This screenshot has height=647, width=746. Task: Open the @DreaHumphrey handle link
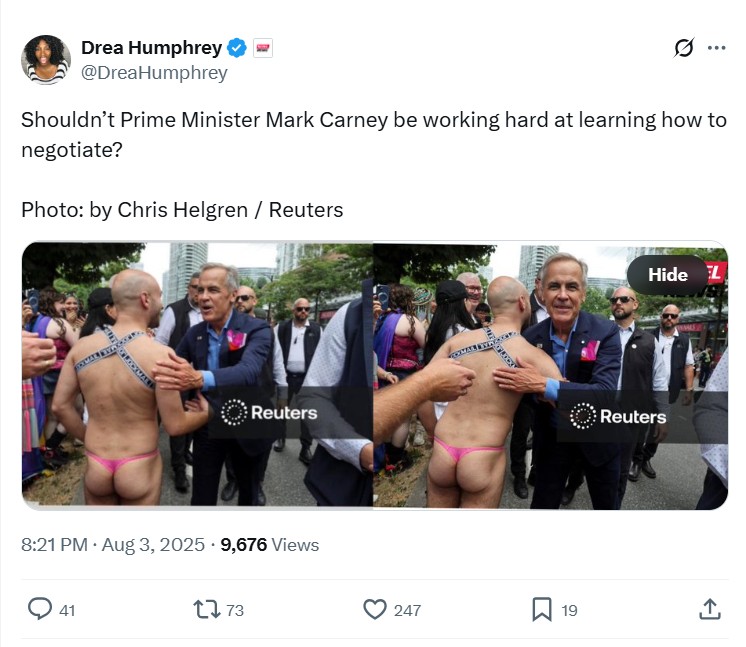(x=154, y=73)
